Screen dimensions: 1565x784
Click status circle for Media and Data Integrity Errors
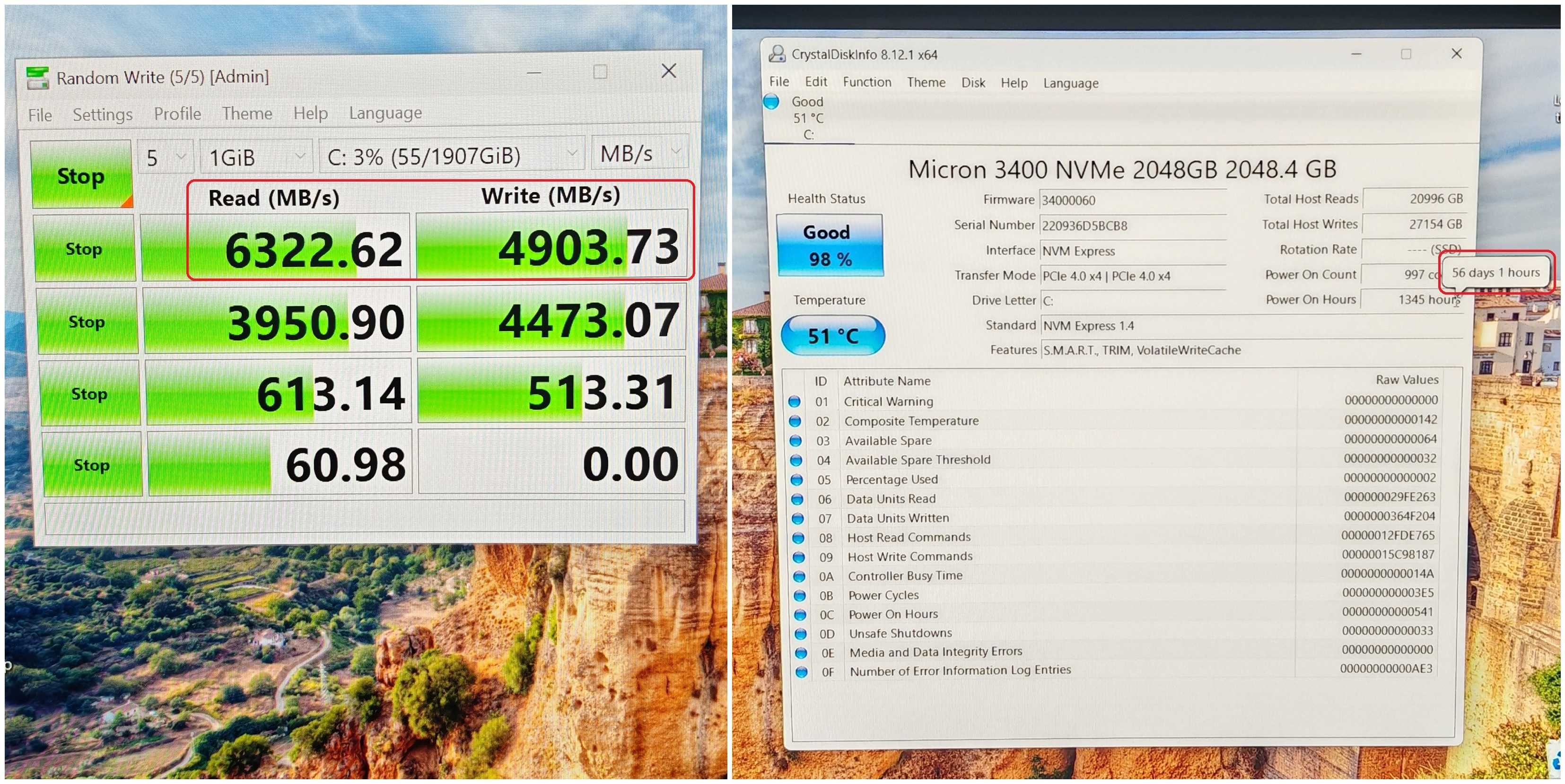(x=801, y=653)
